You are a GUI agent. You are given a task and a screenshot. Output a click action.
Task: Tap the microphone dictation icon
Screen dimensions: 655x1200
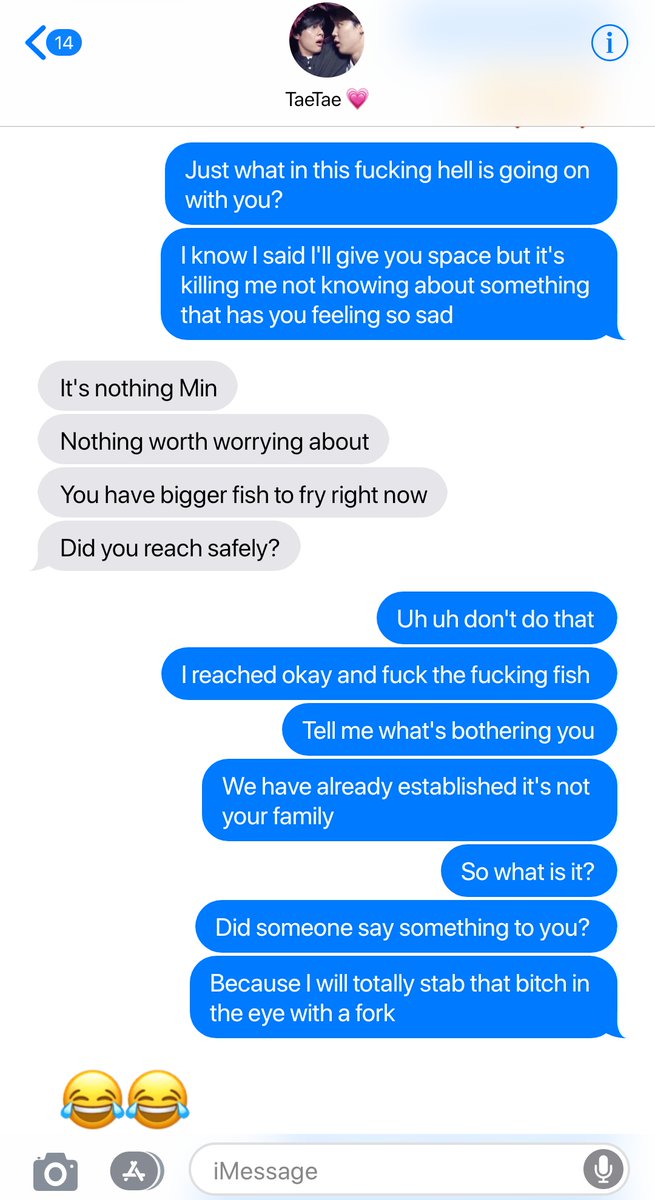pyautogui.click(x=603, y=1169)
